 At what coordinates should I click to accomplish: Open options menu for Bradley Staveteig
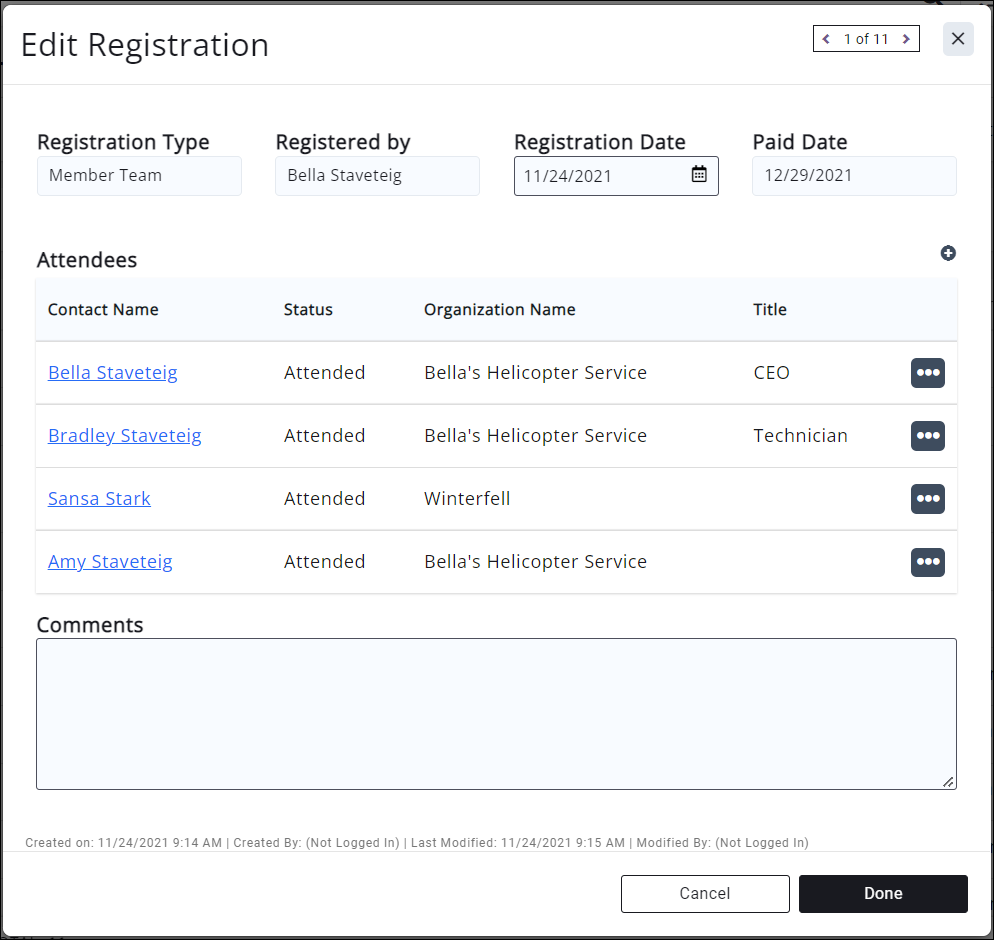coord(927,436)
